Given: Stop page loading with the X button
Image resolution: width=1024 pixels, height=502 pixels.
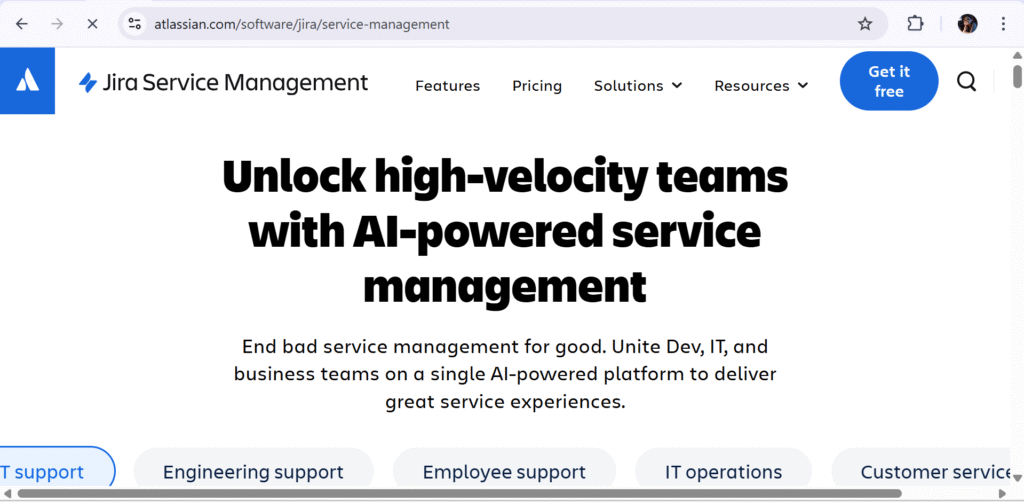Looking at the screenshot, I should click(92, 24).
